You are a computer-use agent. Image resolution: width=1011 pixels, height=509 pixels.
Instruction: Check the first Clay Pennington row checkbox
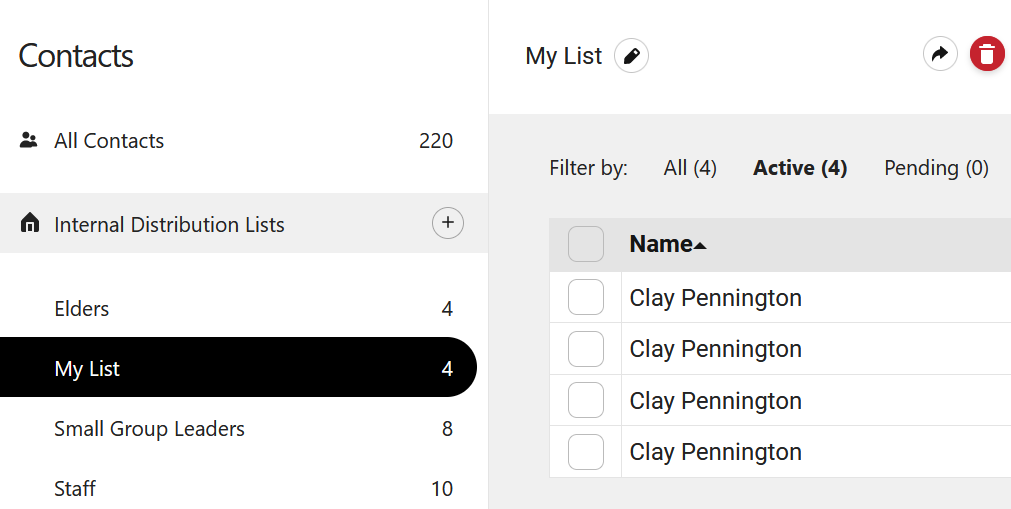coord(586,297)
